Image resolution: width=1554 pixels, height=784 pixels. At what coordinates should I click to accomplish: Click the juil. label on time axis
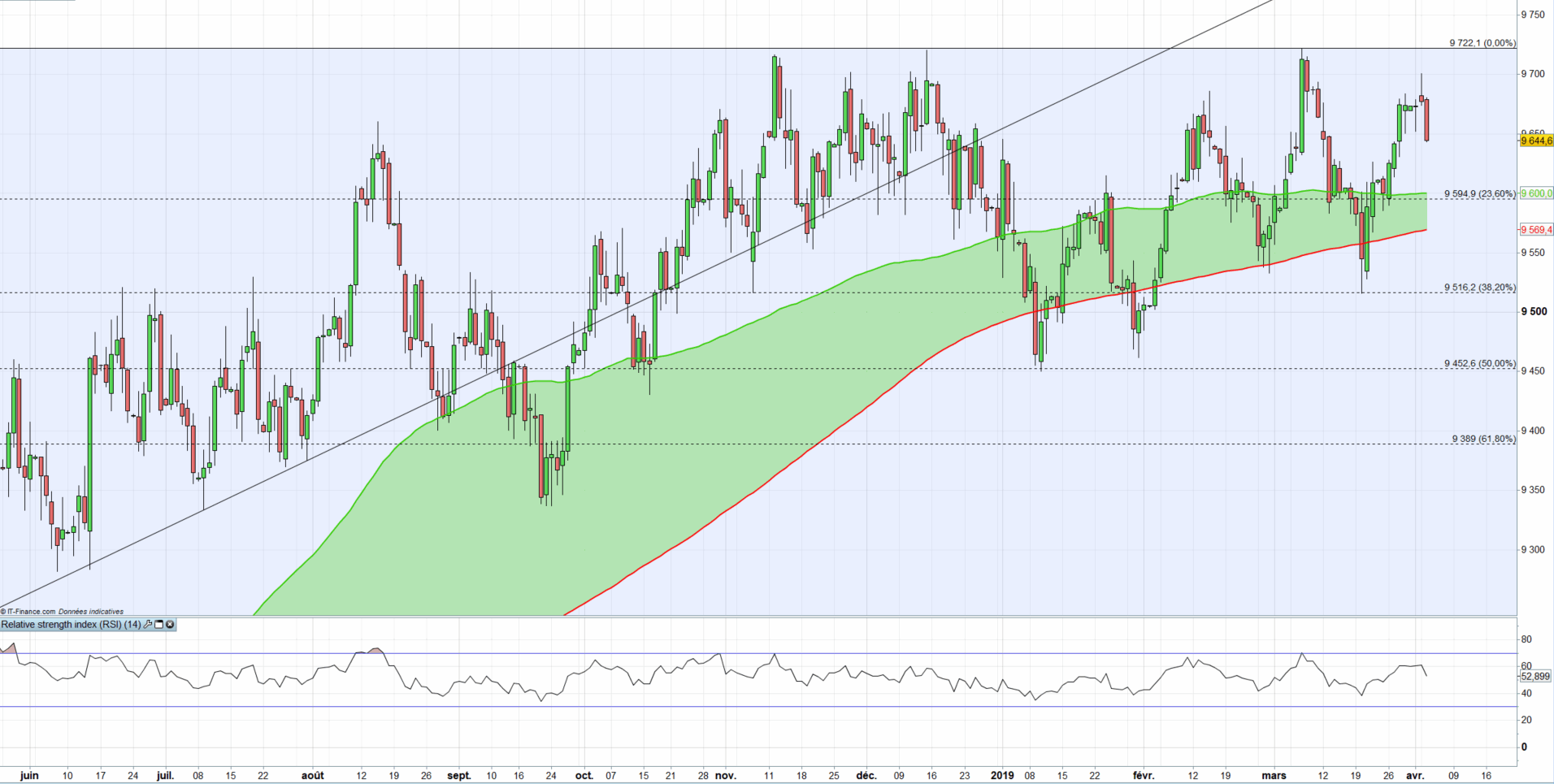[x=165, y=775]
